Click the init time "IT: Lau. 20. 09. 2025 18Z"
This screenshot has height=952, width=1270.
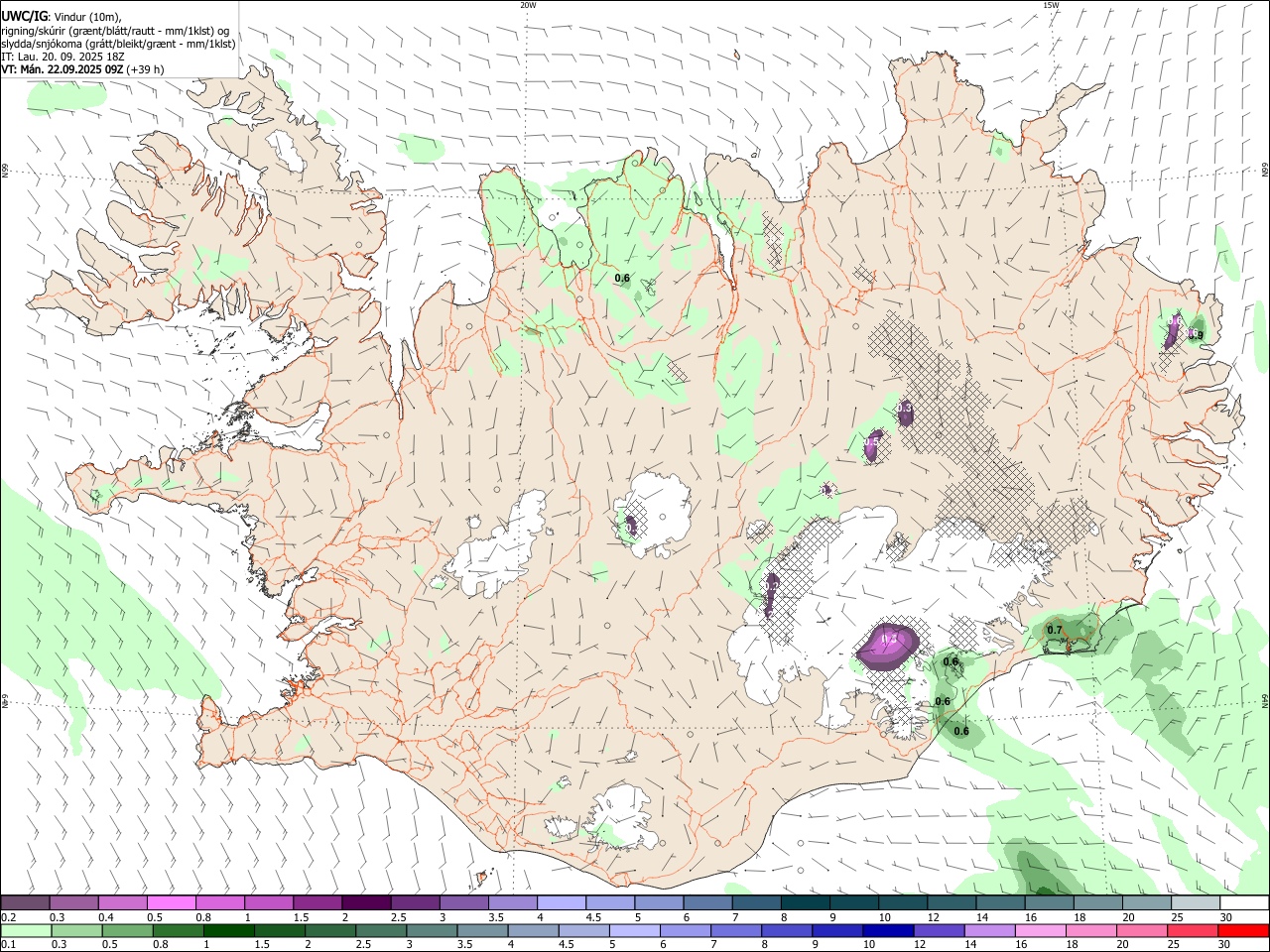(x=63, y=57)
